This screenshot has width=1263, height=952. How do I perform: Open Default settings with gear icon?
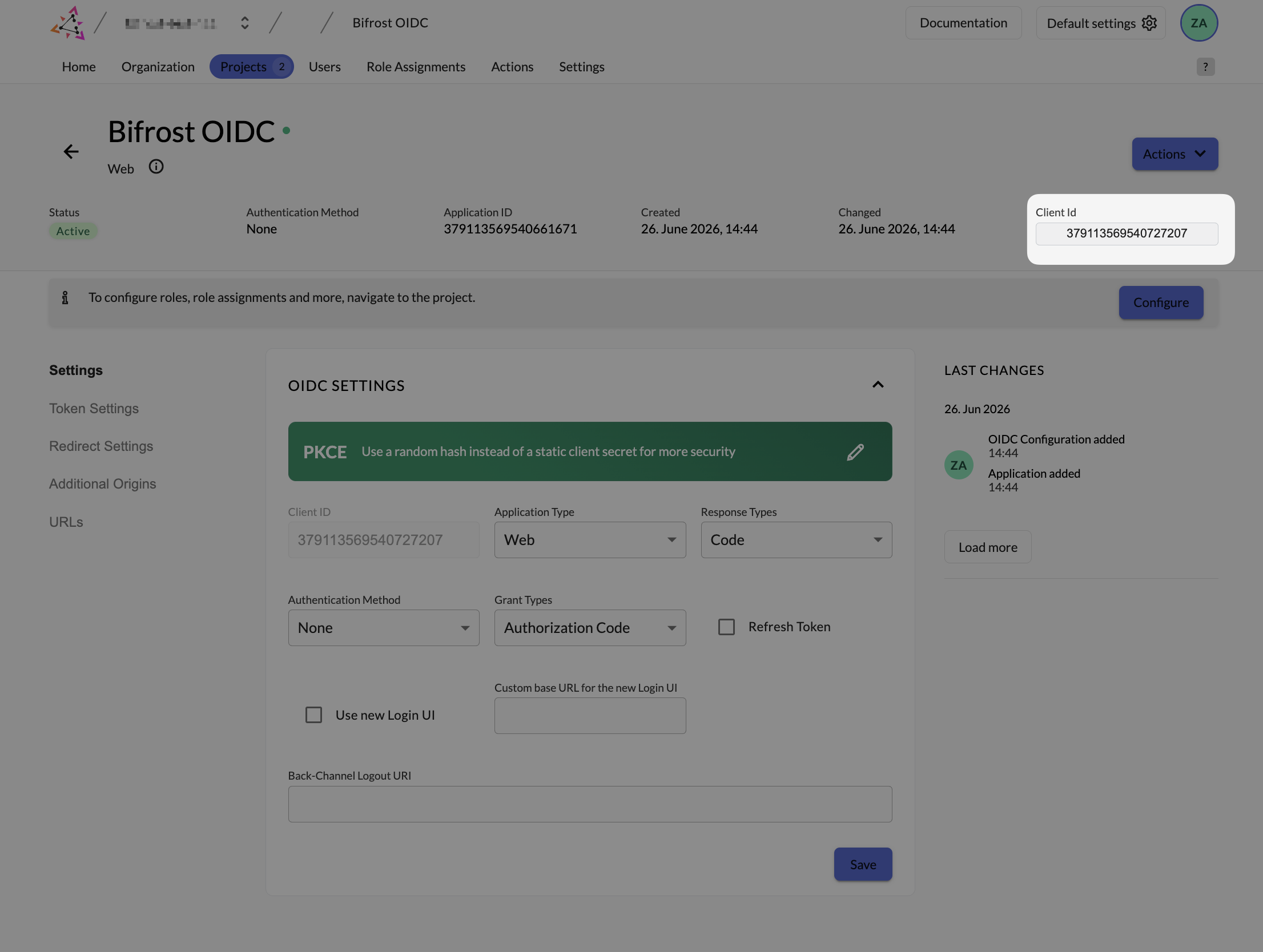click(x=1101, y=23)
